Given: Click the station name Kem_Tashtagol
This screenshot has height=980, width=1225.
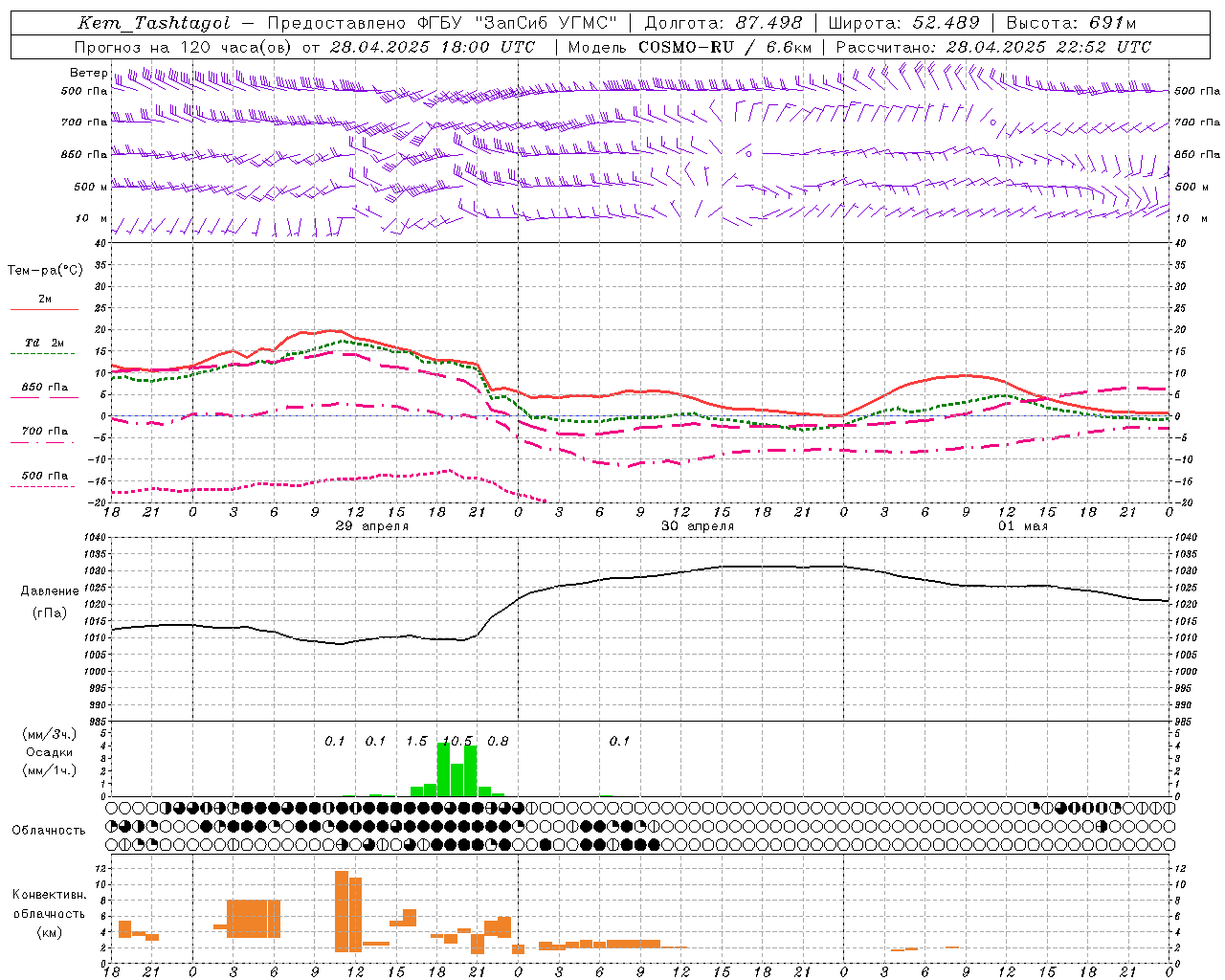Looking at the screenshot, I should [x=154, y=23].
